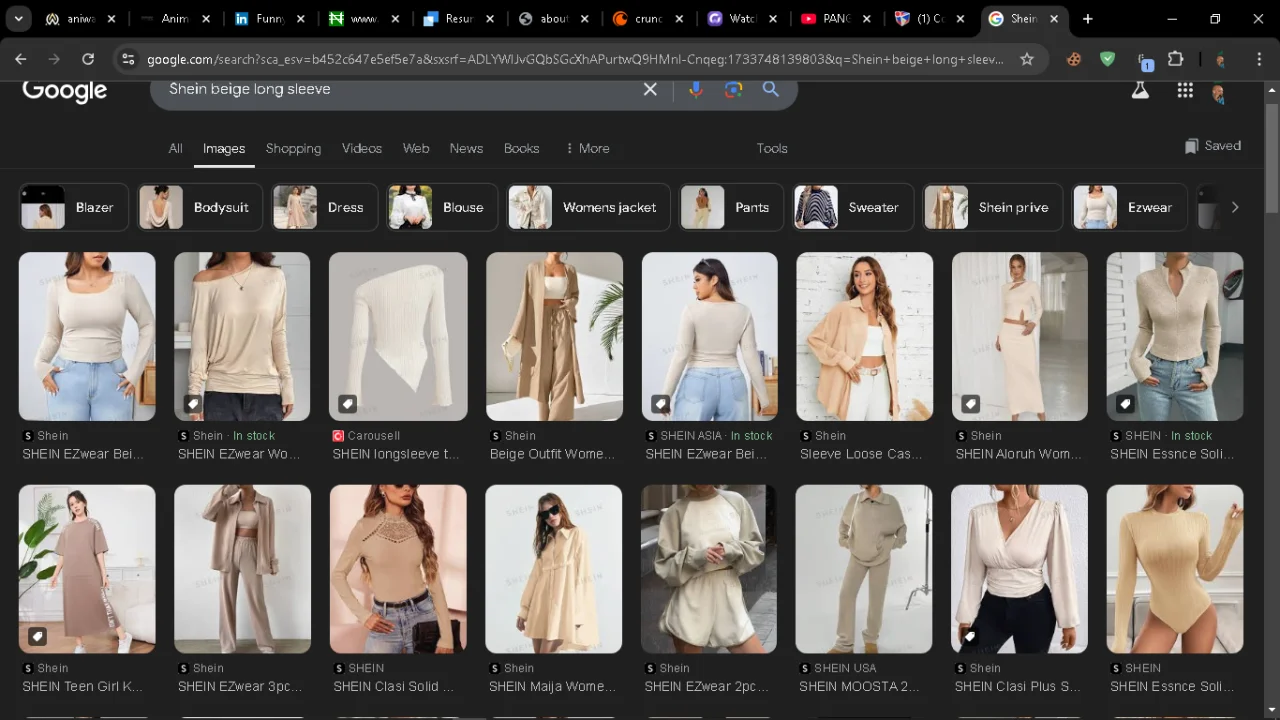Viewport: 1280px width, 720px height.
Task: Open Search Labs flask icon
Action: 1140,90
